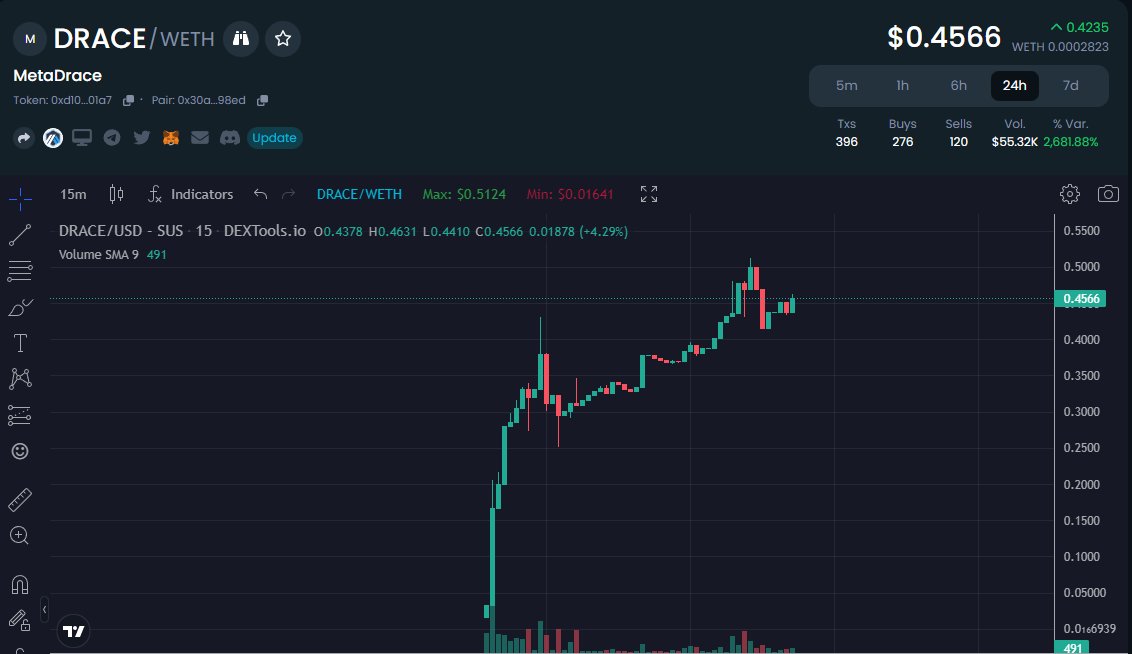Image resolution: width=1132 pixels, height=654 pixels.
Task: Open the email envelope icon
Action: (200, 138)
